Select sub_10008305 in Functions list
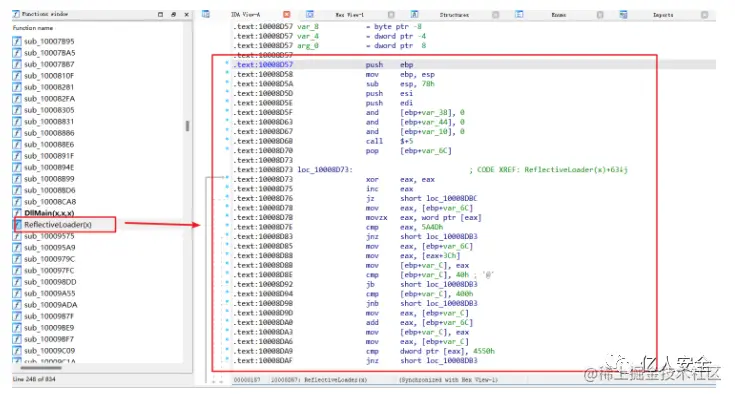 click(49, 110)
